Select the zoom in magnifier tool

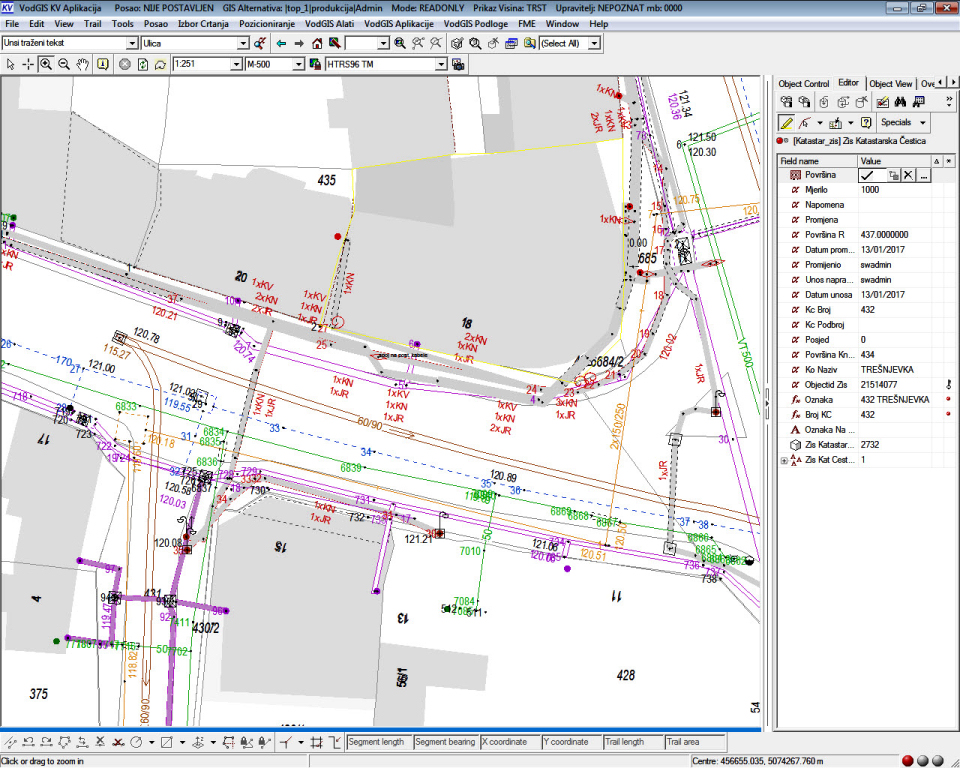click(46, 64)
